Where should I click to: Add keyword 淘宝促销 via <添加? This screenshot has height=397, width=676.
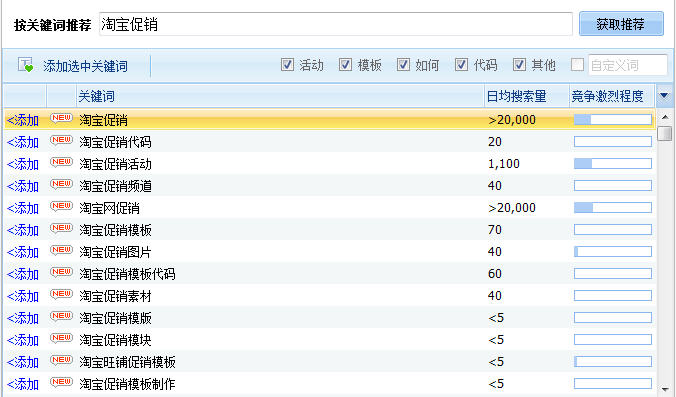tap(23, 120)
